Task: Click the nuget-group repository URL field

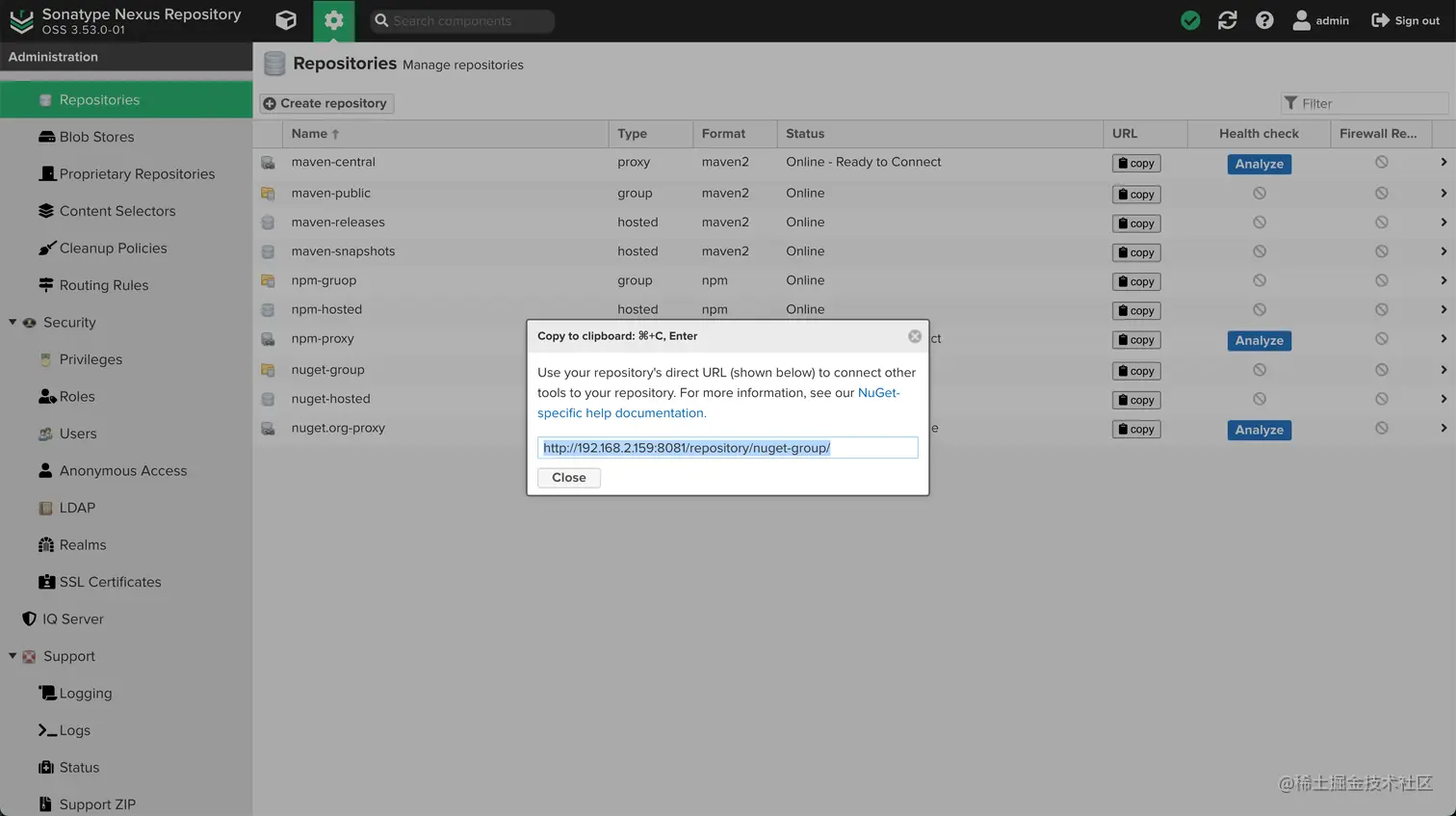Action: [727, 448]
